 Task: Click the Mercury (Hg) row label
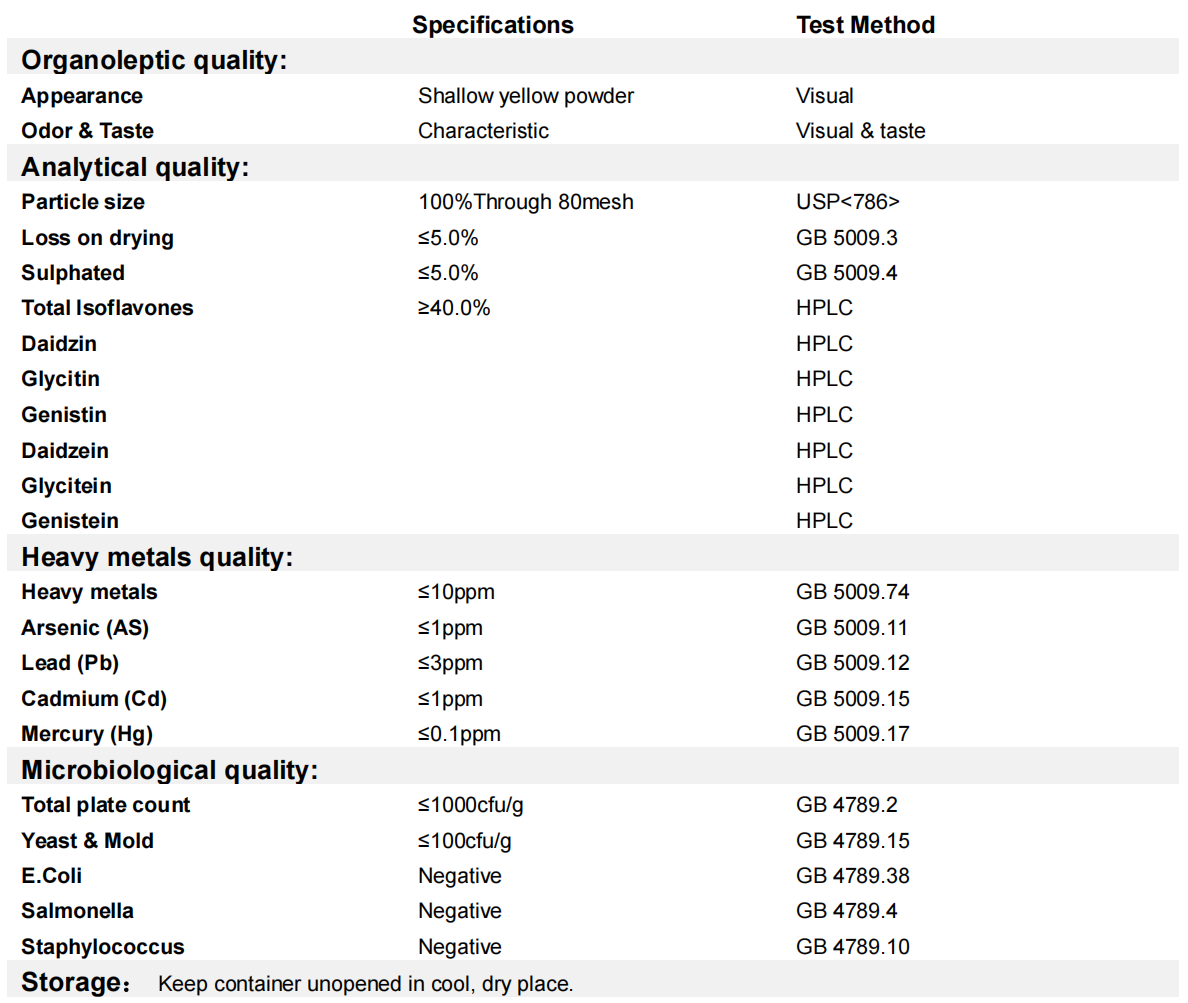[87, 734]
